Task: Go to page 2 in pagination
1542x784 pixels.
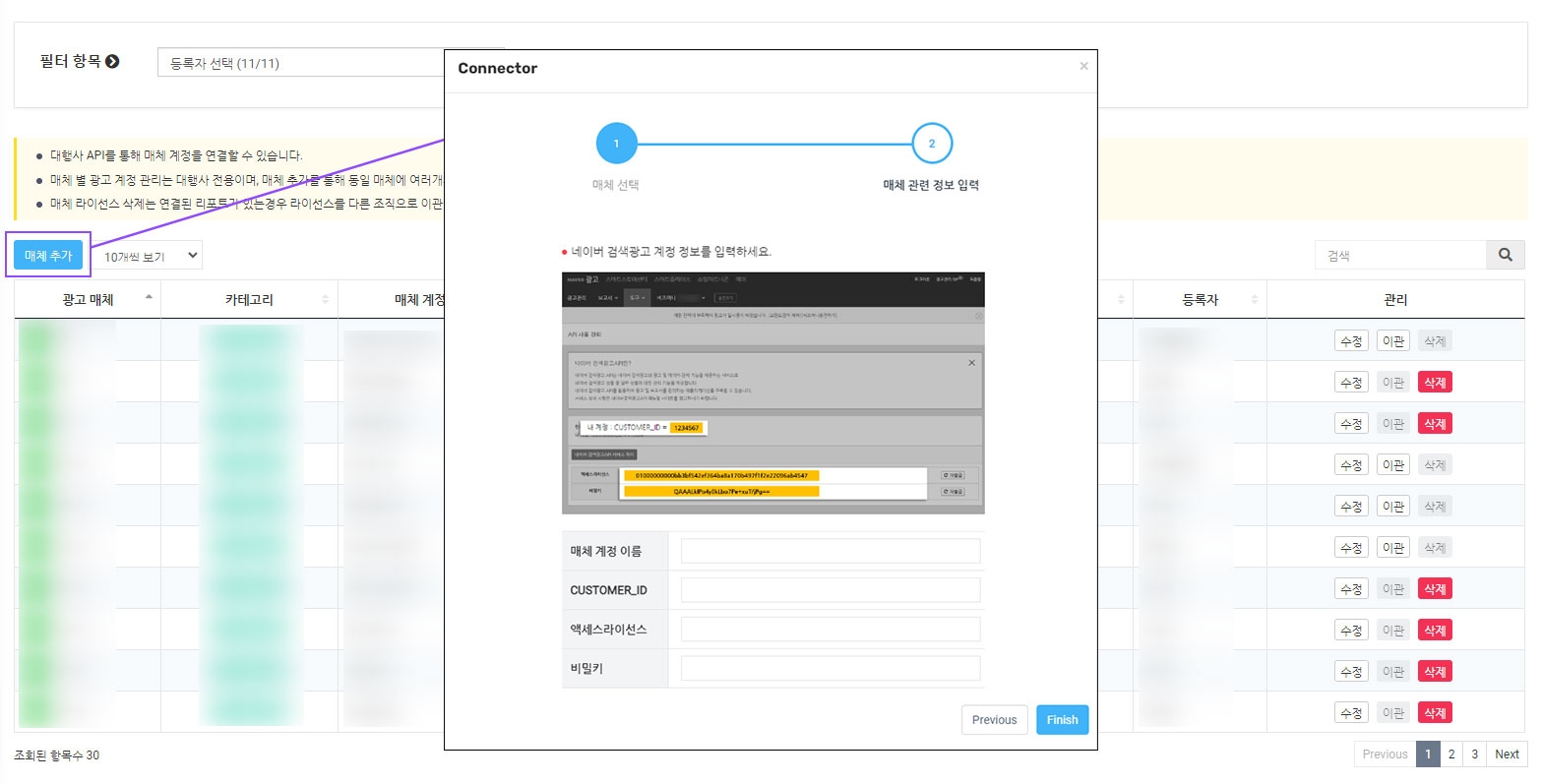Action: tap(1450, 754)
